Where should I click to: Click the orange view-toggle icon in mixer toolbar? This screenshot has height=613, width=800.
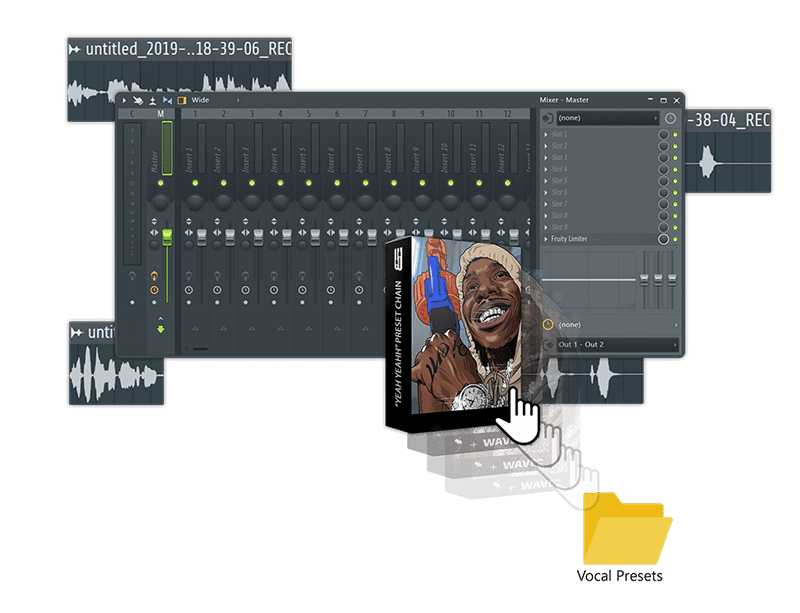(x=182, y=100)
